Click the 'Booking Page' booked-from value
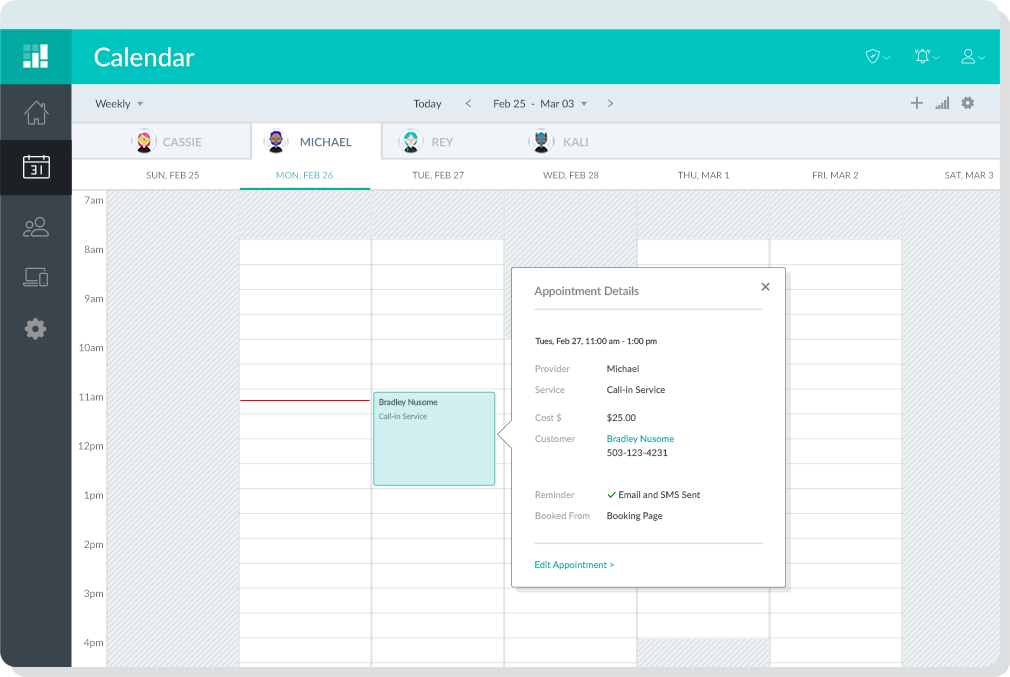This screenshot has height=677, width=1010. point(634,516)
